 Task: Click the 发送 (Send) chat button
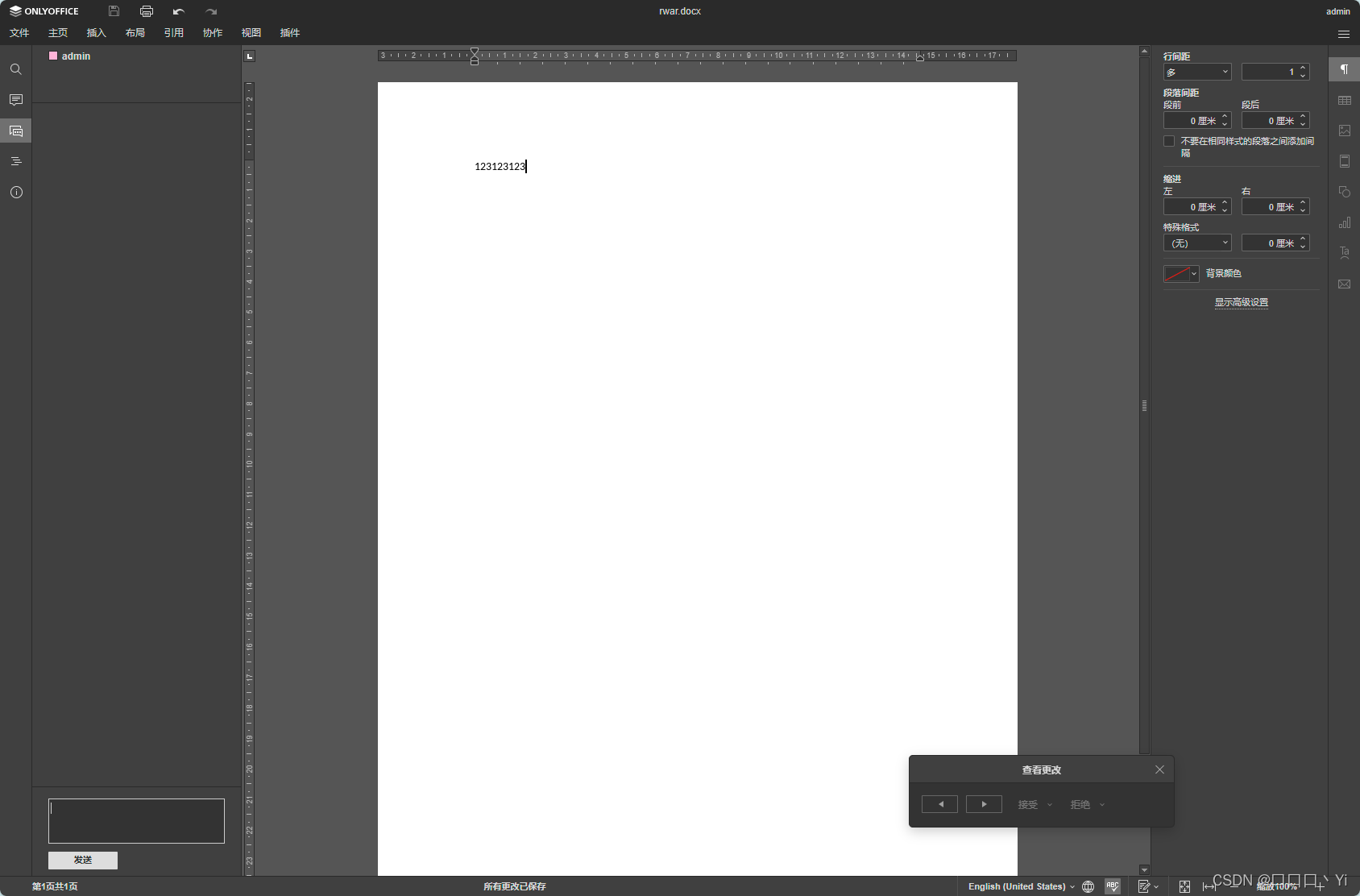pos(83,860)
